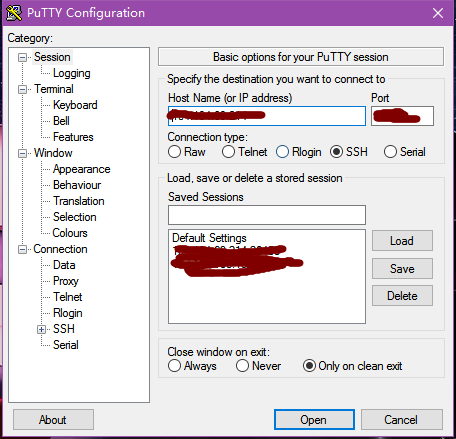Click the Delete session button
This screenshot has height=439, width=456.
coord(402,296)
